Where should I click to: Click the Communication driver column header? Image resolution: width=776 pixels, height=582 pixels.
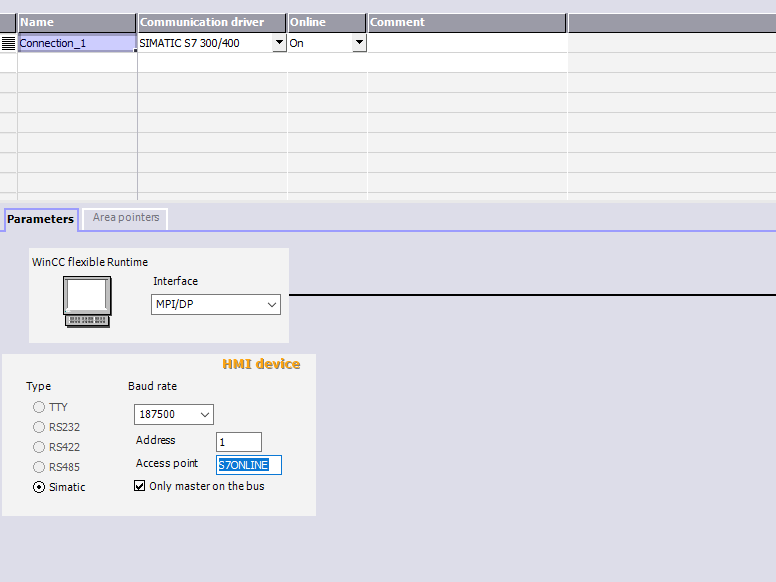tap(212, 23)
